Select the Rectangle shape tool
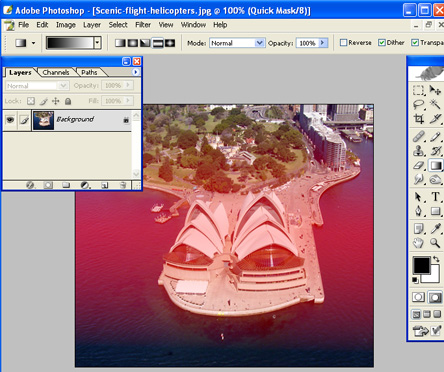 tap(435, 211)
